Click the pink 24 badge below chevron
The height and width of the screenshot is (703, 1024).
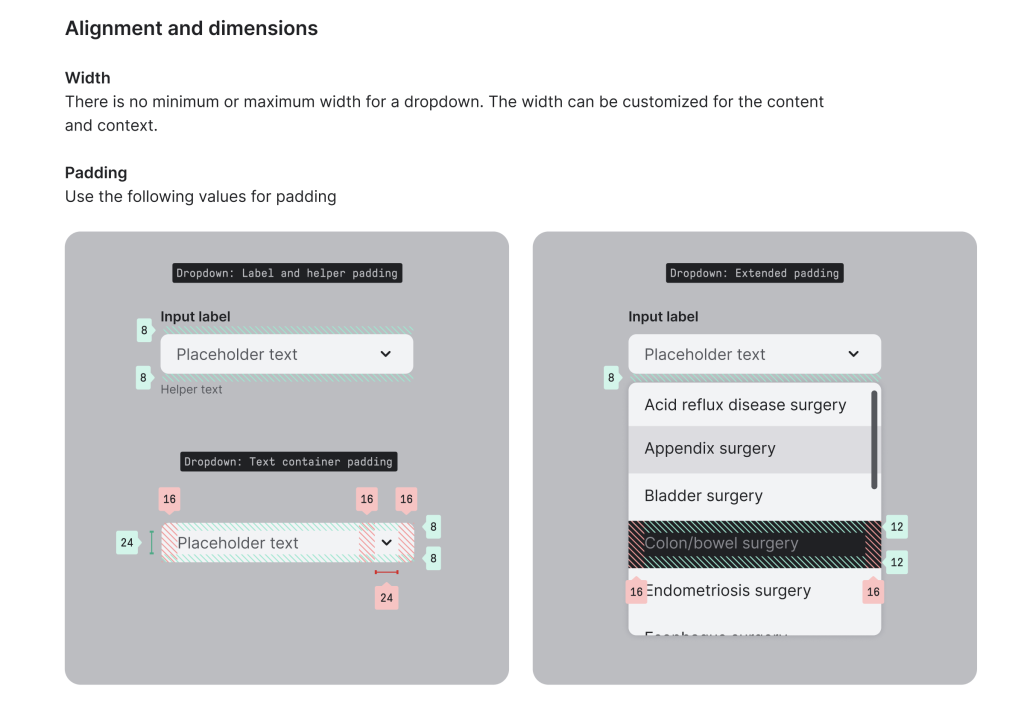[x=386, y=598]
